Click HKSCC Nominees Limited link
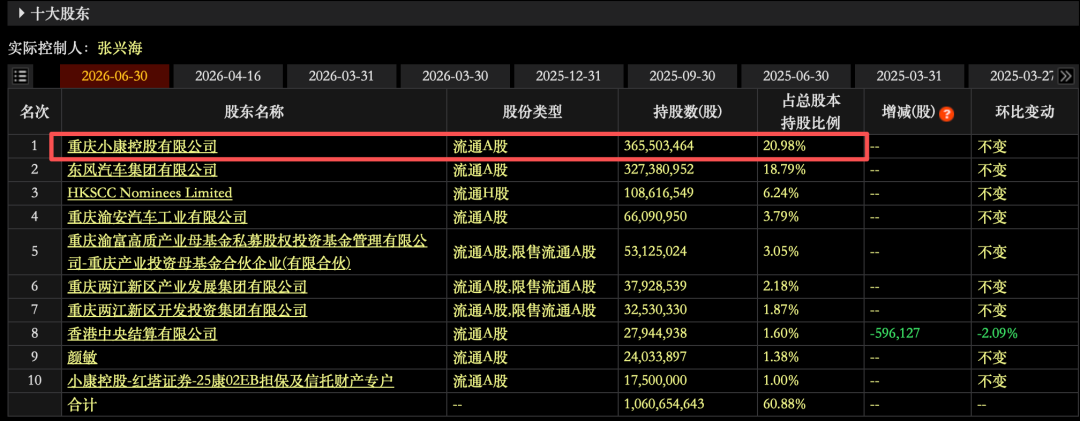Viewport: 1080px width, 421px height. [x=149, y=193]
